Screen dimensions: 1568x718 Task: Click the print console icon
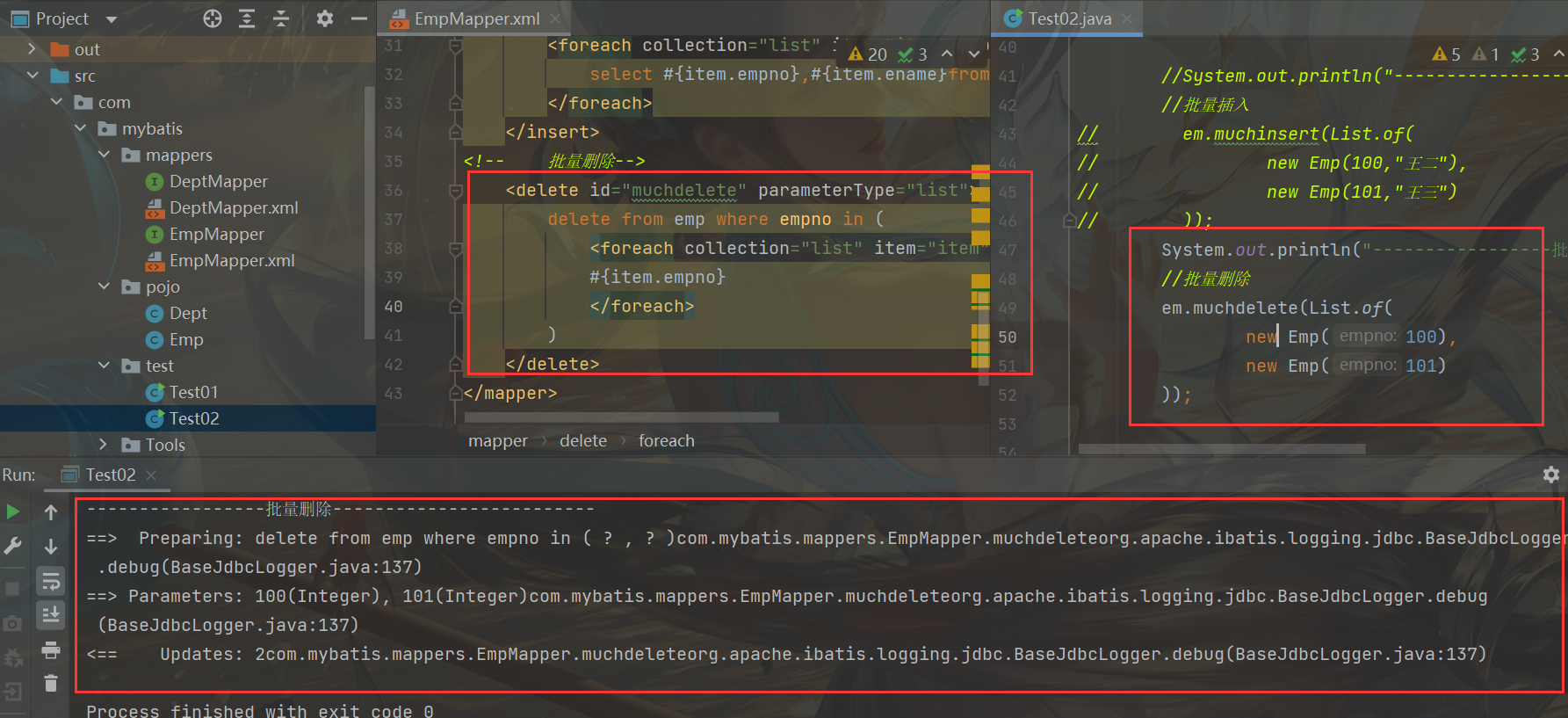pyautogui.click(x=51, y=649)
